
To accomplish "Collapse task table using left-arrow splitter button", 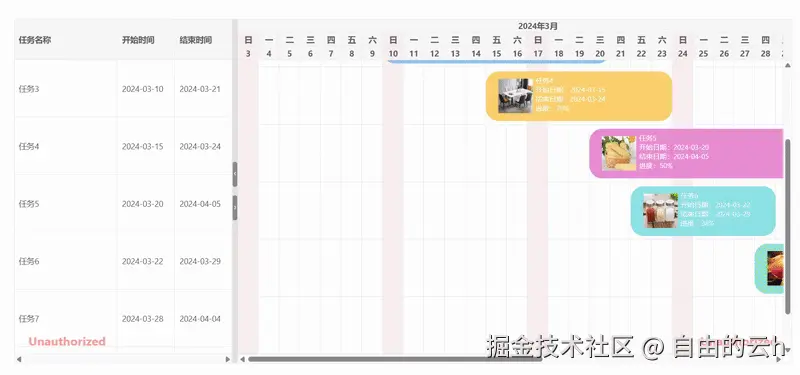I will 235,174.
